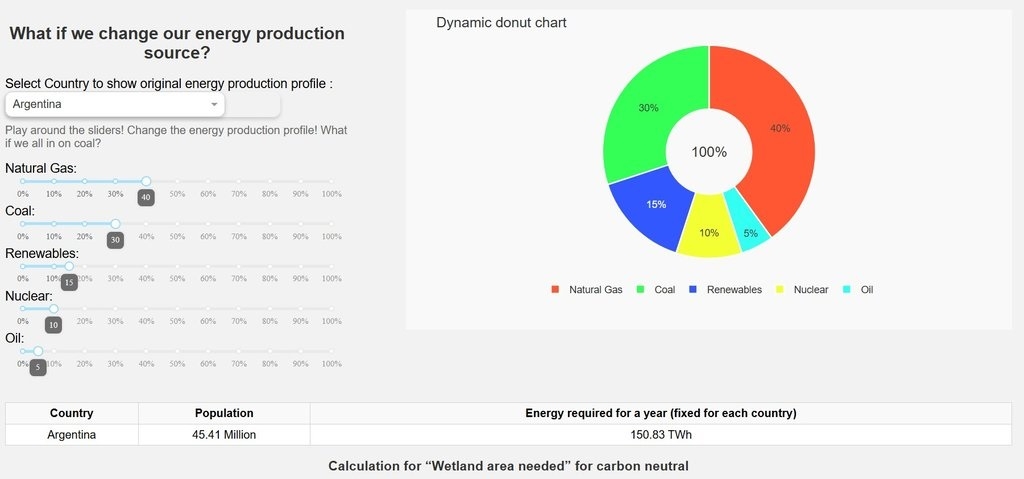Click the red 40% Natural Gas donut segment
Image resolution: width=1024 pixels, height=479 pixels.
780,128
